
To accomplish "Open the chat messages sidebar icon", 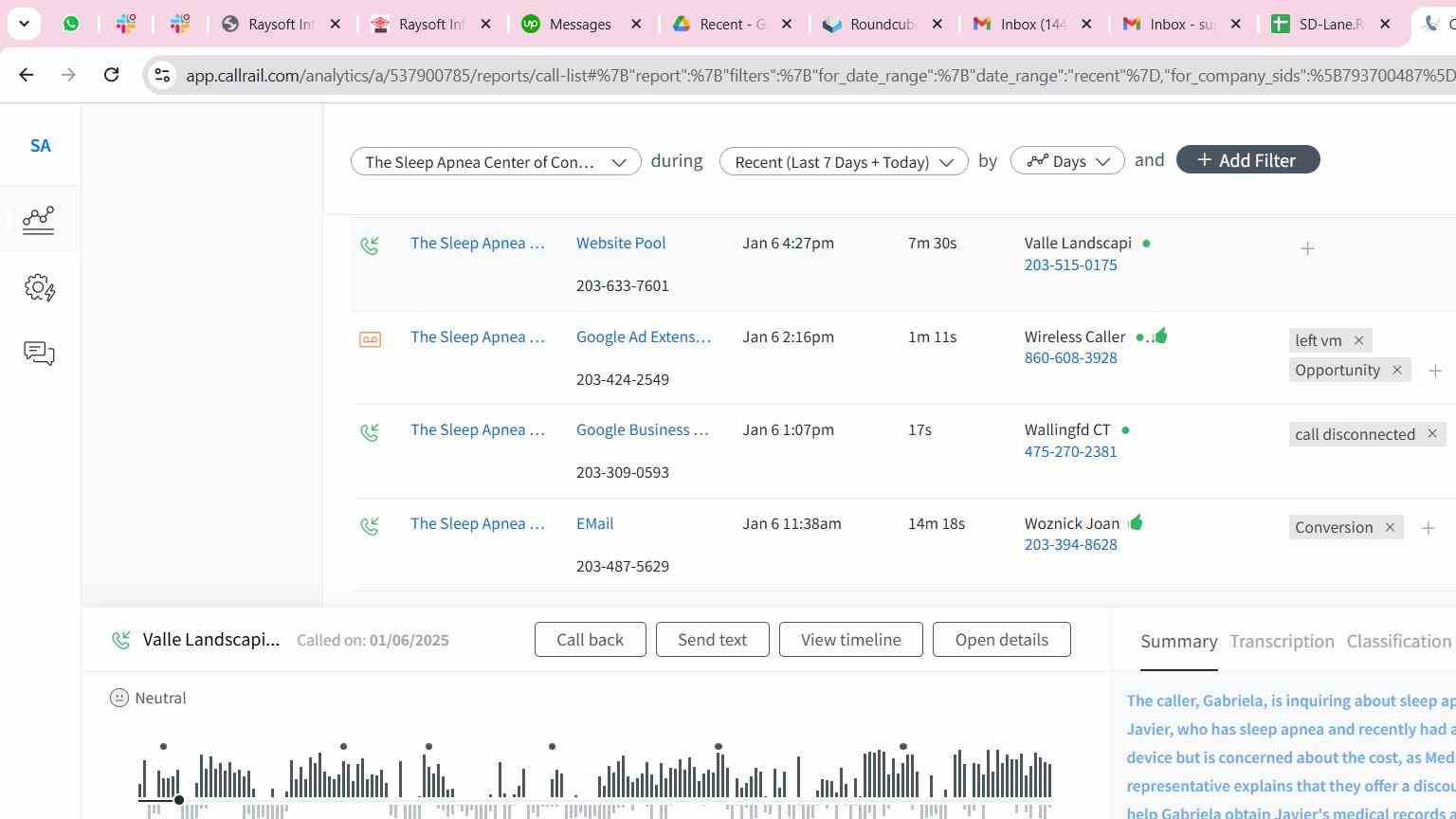I will (39, 354).
